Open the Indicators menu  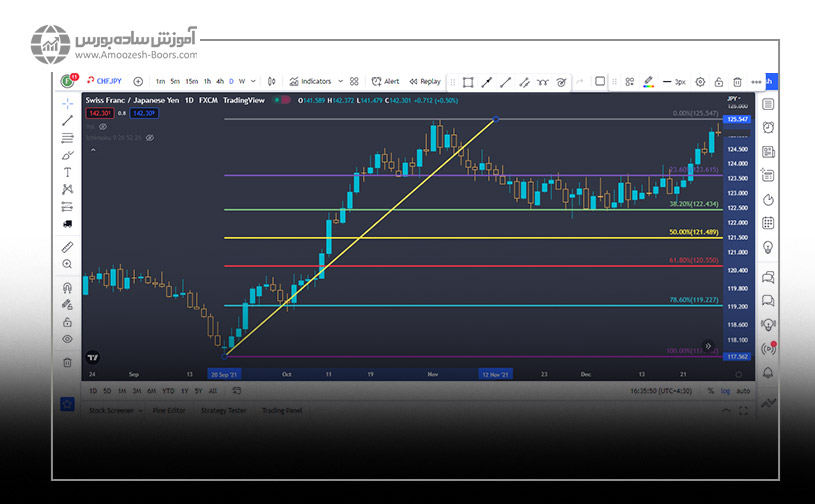(x=314, y=81)
